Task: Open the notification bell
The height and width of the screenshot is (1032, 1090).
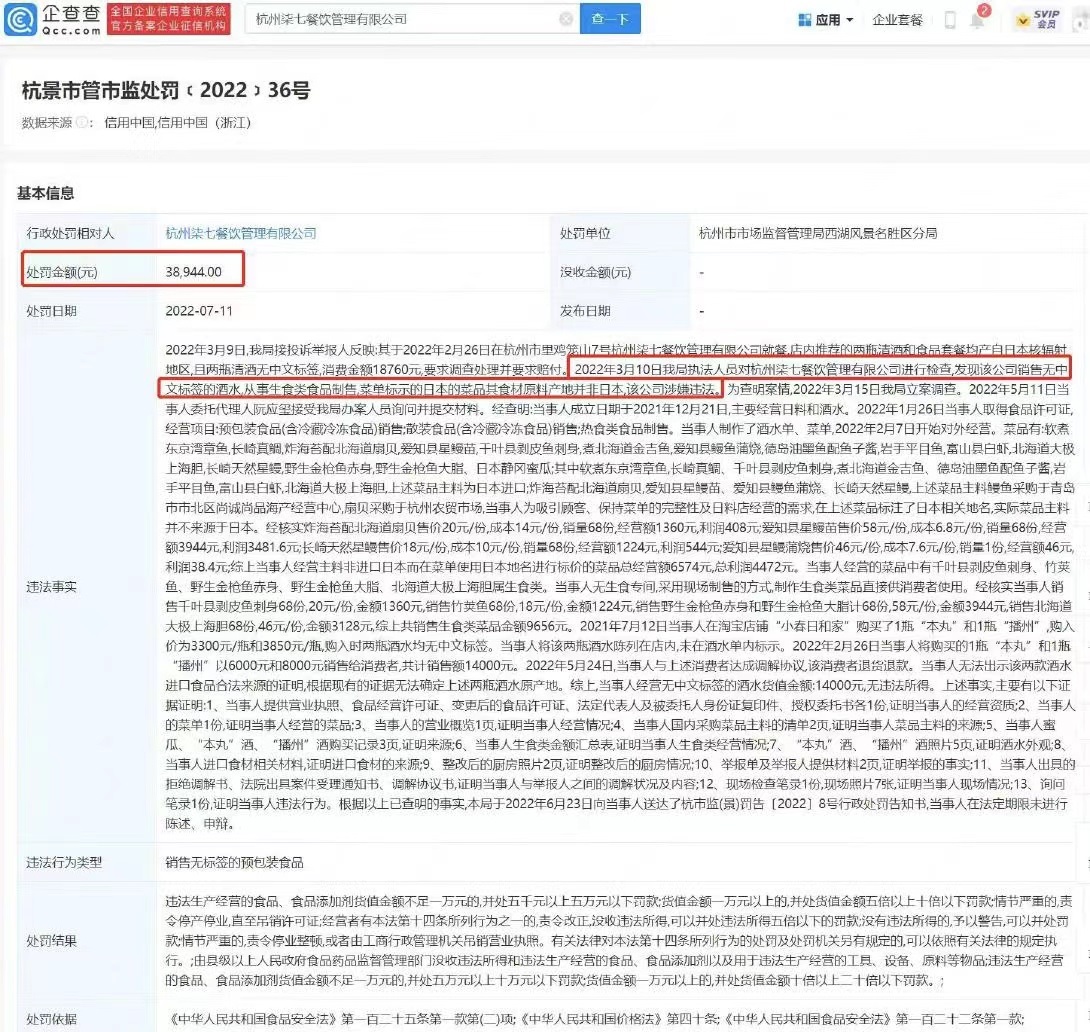Action: tap(978, 20)
